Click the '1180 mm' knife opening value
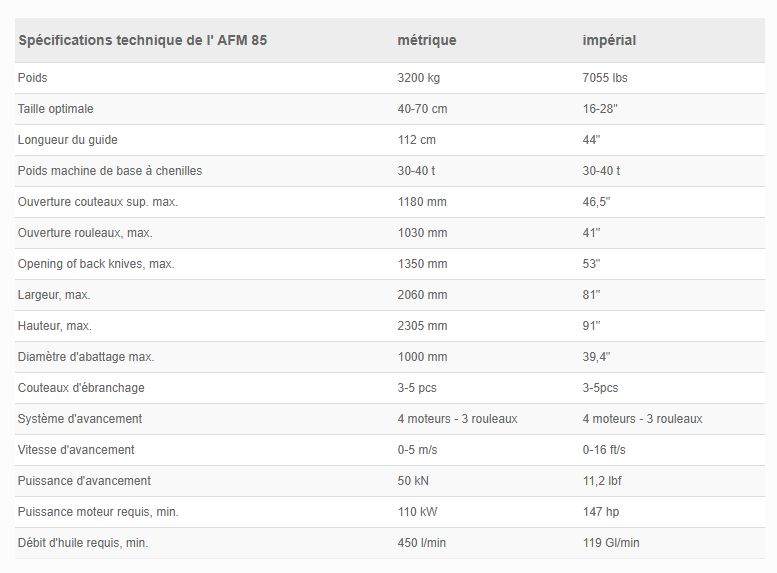This screenshot has width=777, height=573. (x=422, y=202)
